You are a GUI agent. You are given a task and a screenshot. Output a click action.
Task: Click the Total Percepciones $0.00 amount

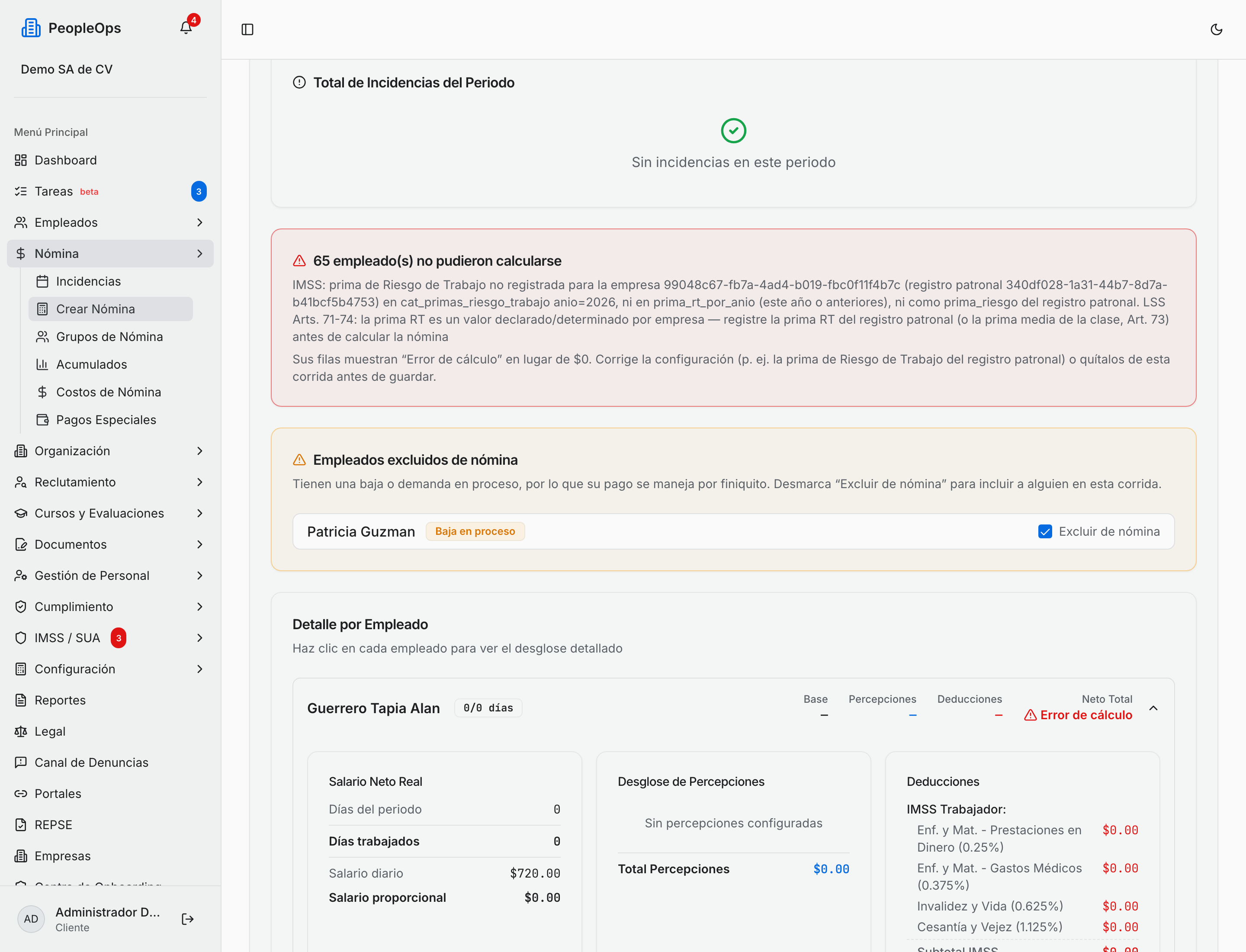831,869
